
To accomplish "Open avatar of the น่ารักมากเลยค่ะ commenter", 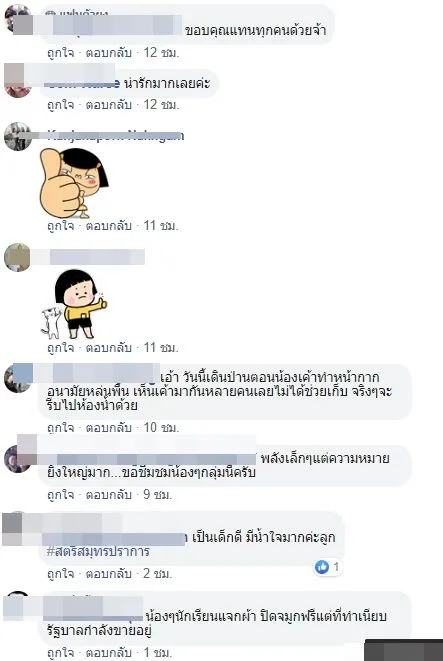I will [x=17, y=84].
